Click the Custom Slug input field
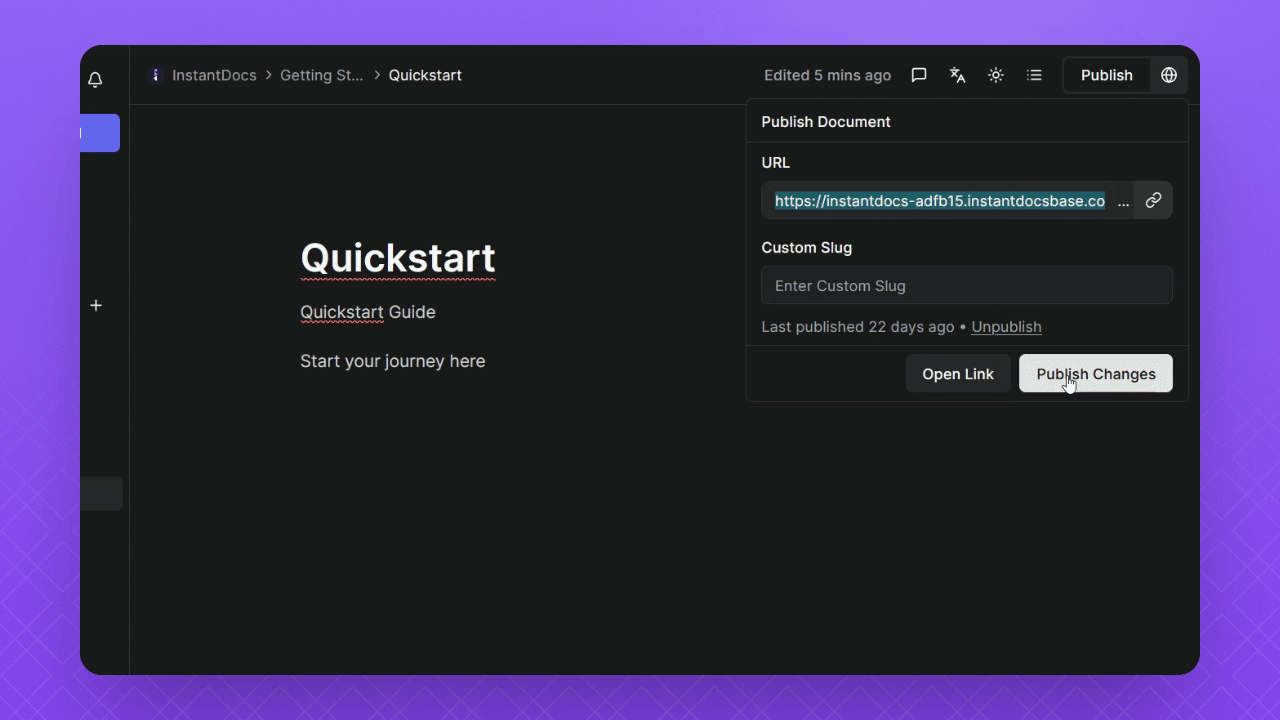1280x720 pixels. 967,286
